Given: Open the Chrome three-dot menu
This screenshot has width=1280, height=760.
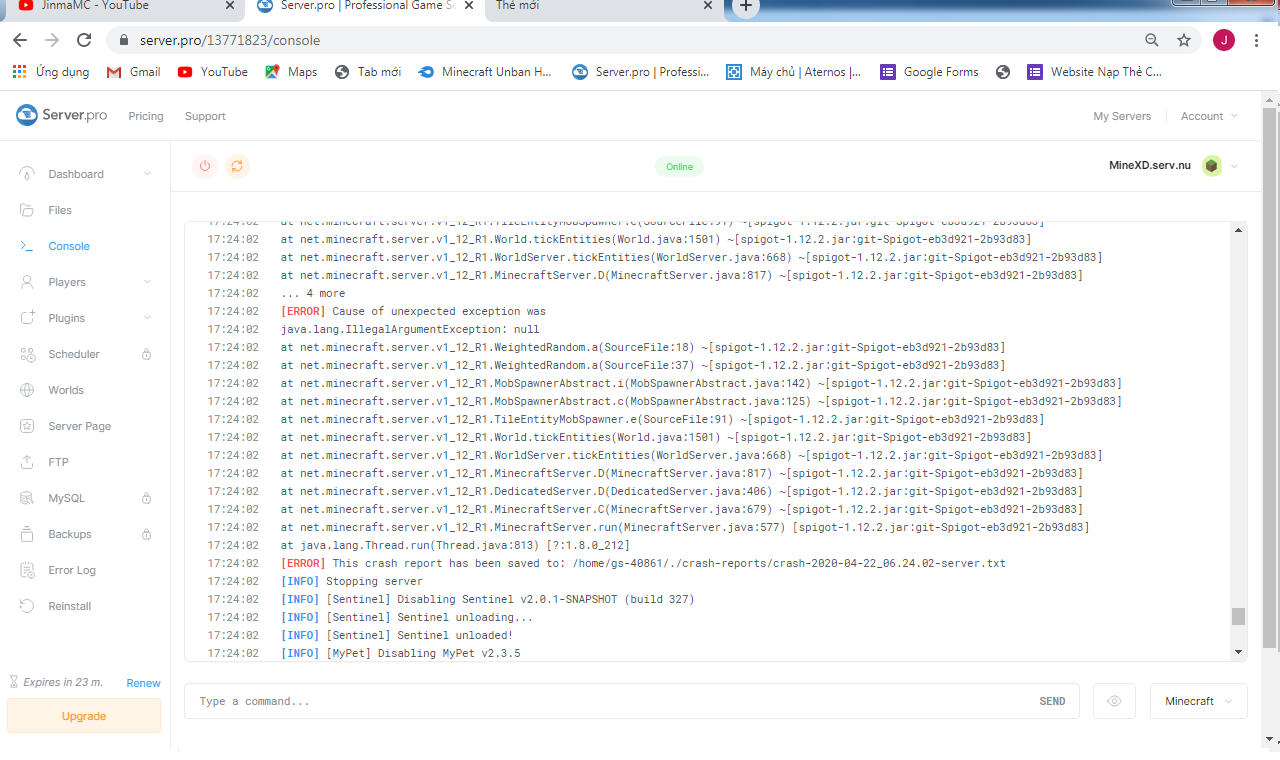Looking at the screenshot, I should coord(1256,40).
